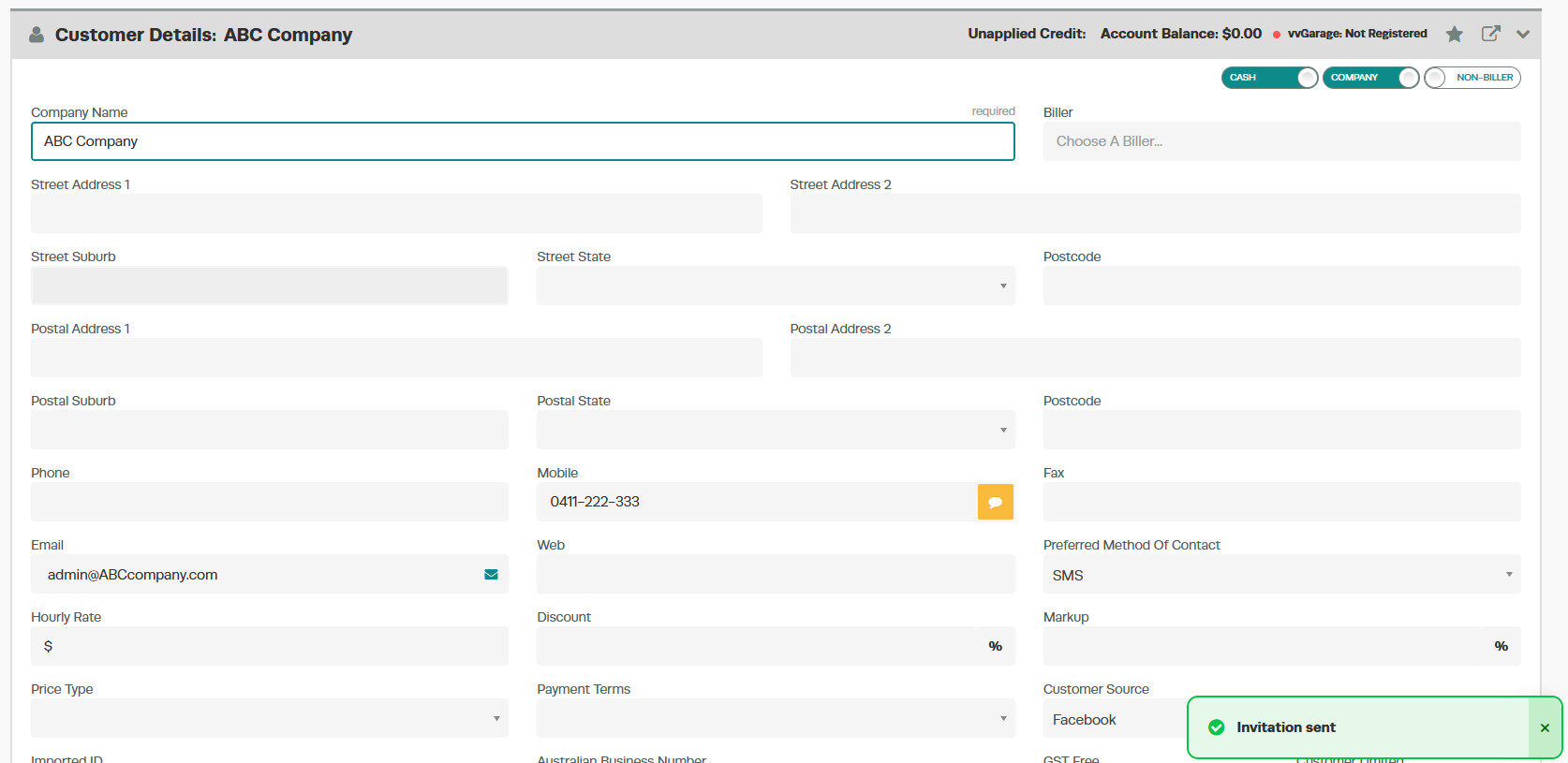Open the Postal State dropdown
The width and height of the screenshot is (1568, 763).
[776, 430]
